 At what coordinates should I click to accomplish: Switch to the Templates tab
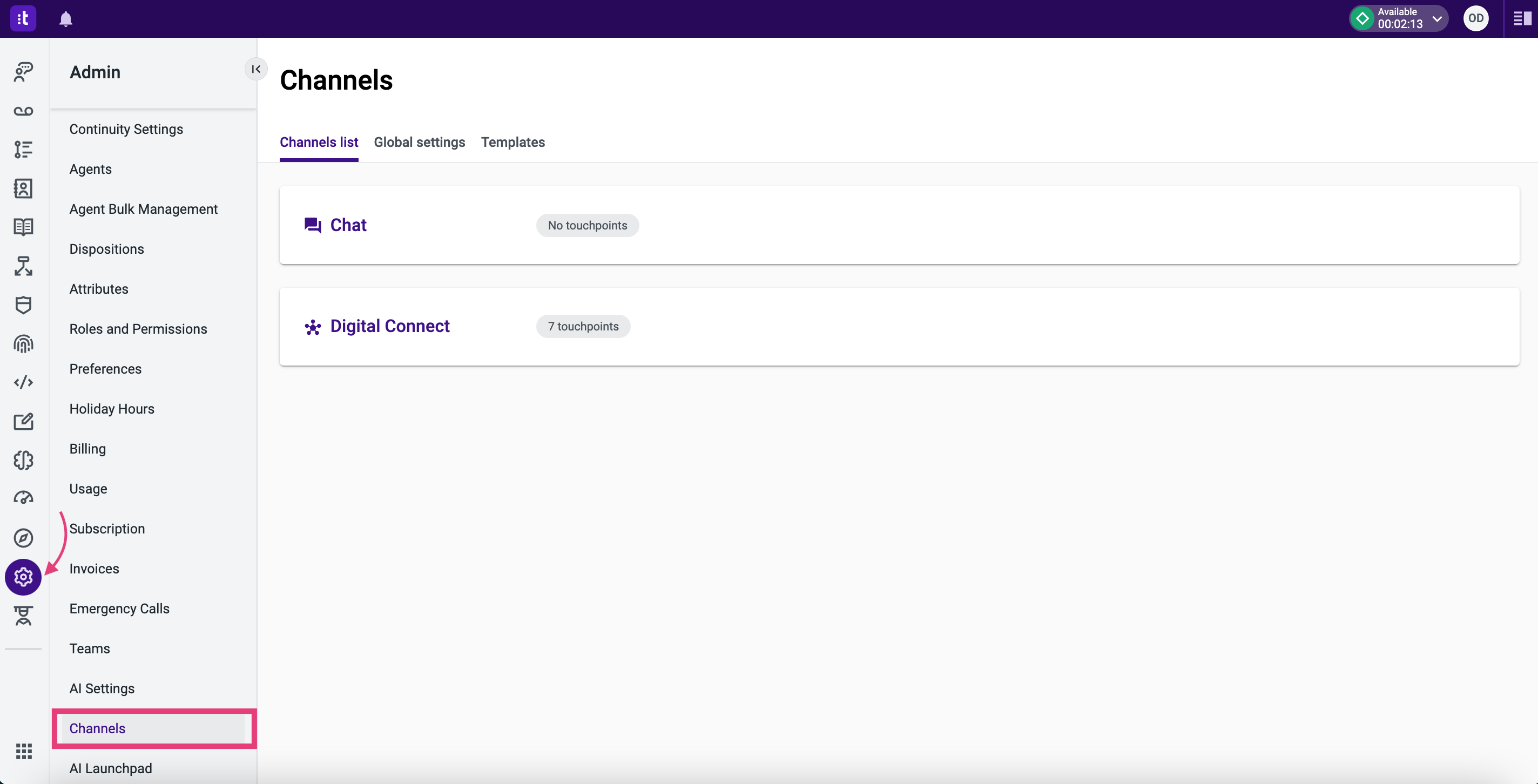(513, 142)
